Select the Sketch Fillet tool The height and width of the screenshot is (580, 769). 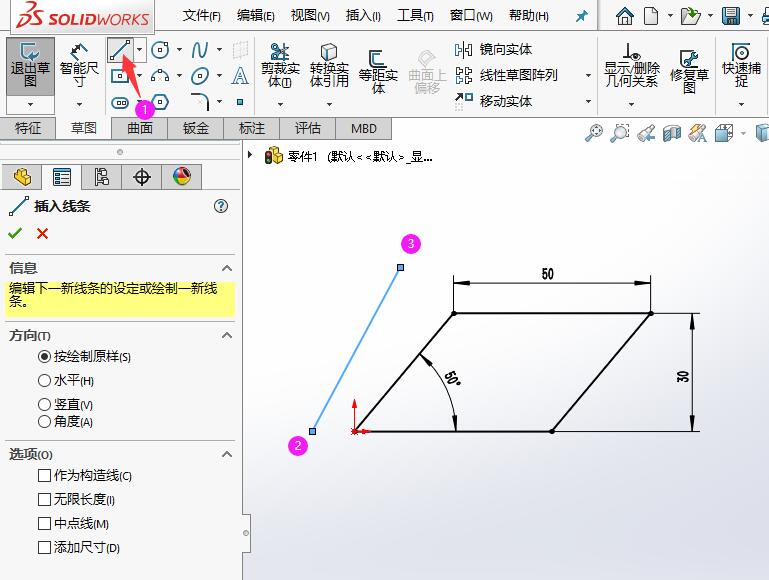[200, 101]
